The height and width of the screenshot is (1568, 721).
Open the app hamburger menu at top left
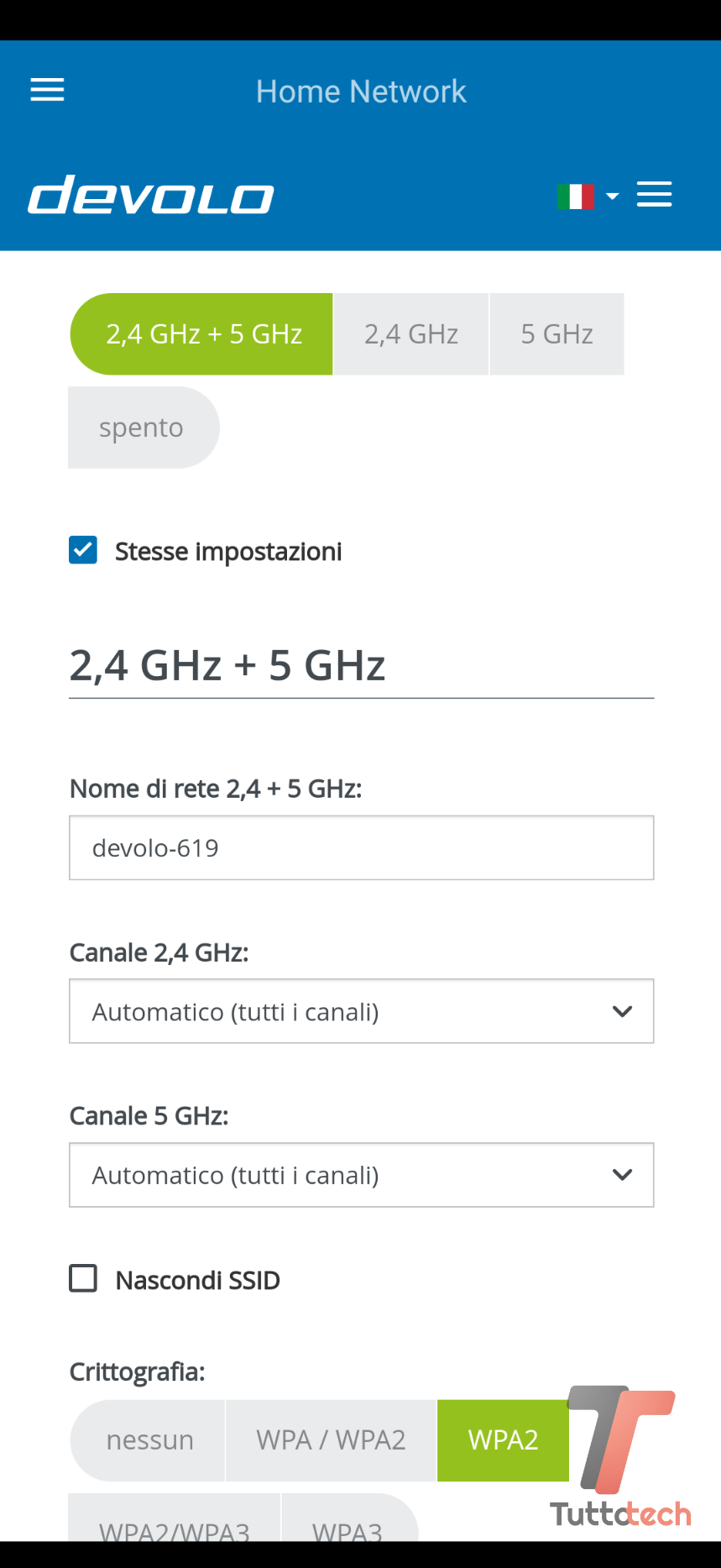tap(47, 90)
